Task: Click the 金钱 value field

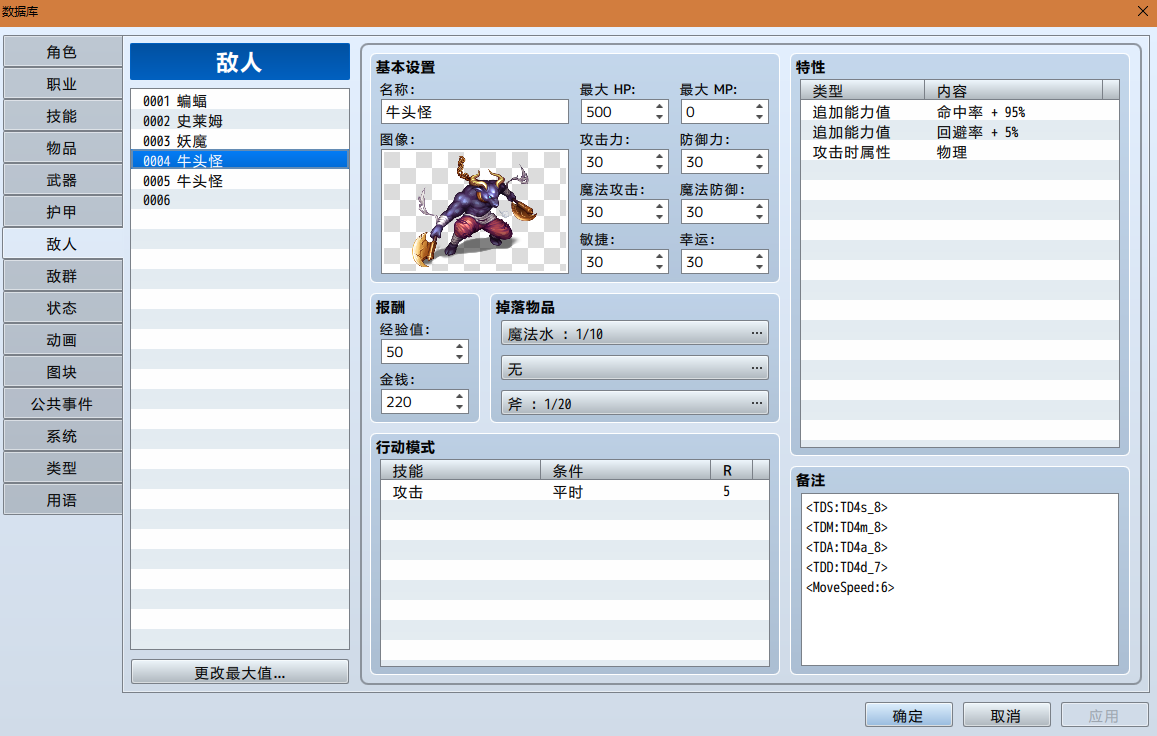Action: [416, 402]
